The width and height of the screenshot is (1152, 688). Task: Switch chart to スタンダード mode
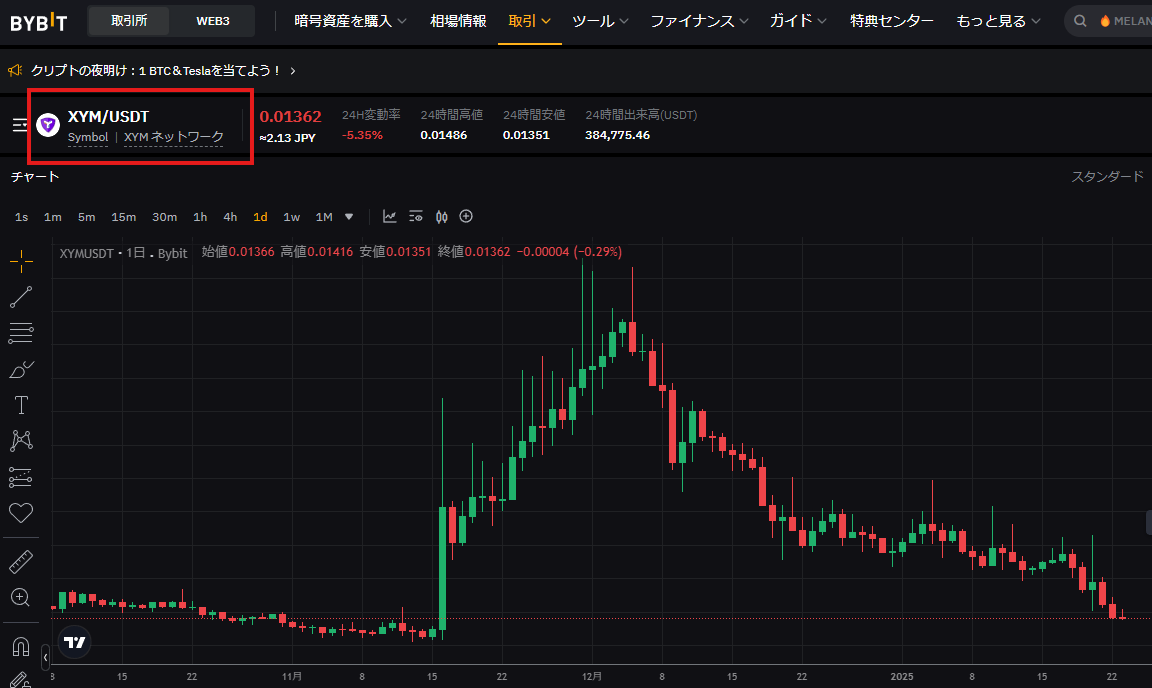1107,176
